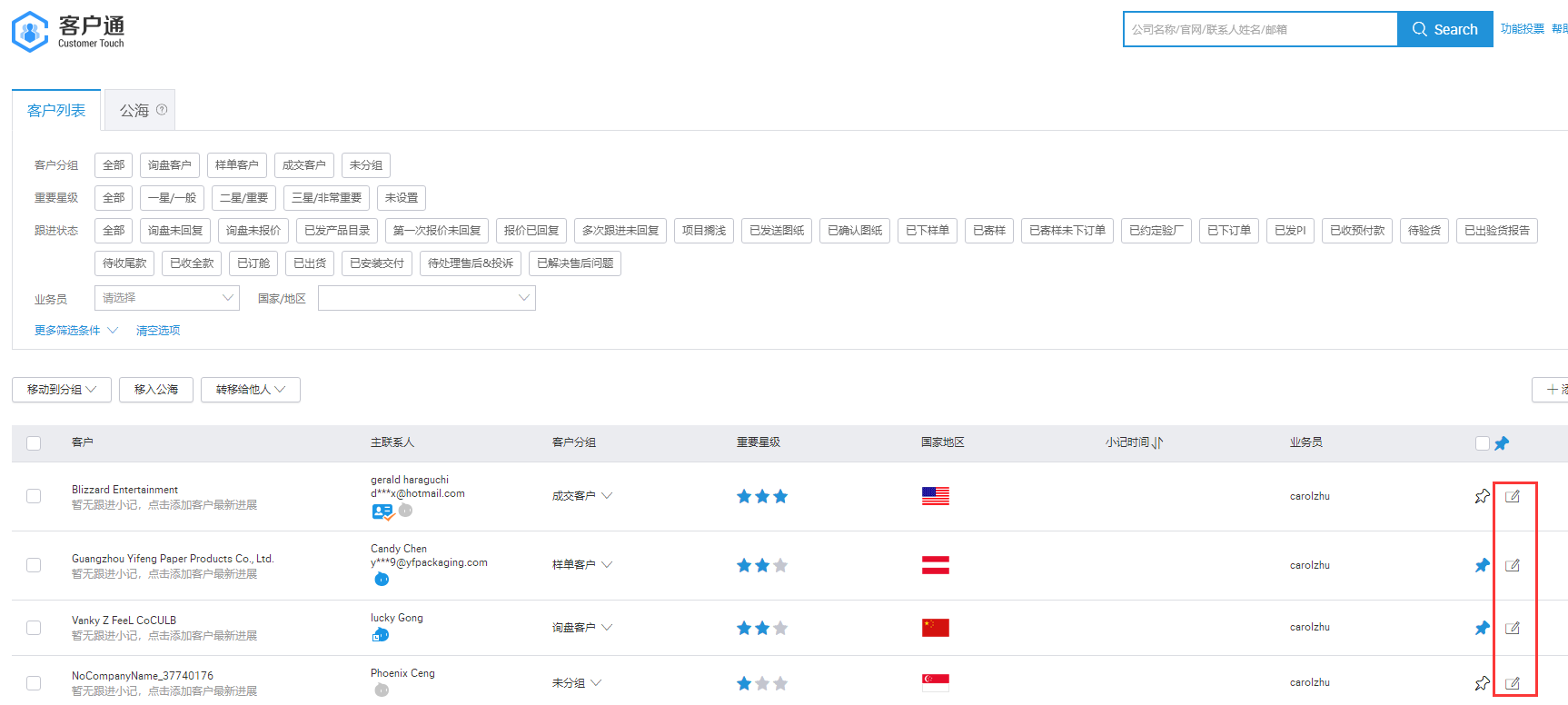Screen dimensions: 1568x705
Task: Click the Search button
Action: (x=1445, y=29)
